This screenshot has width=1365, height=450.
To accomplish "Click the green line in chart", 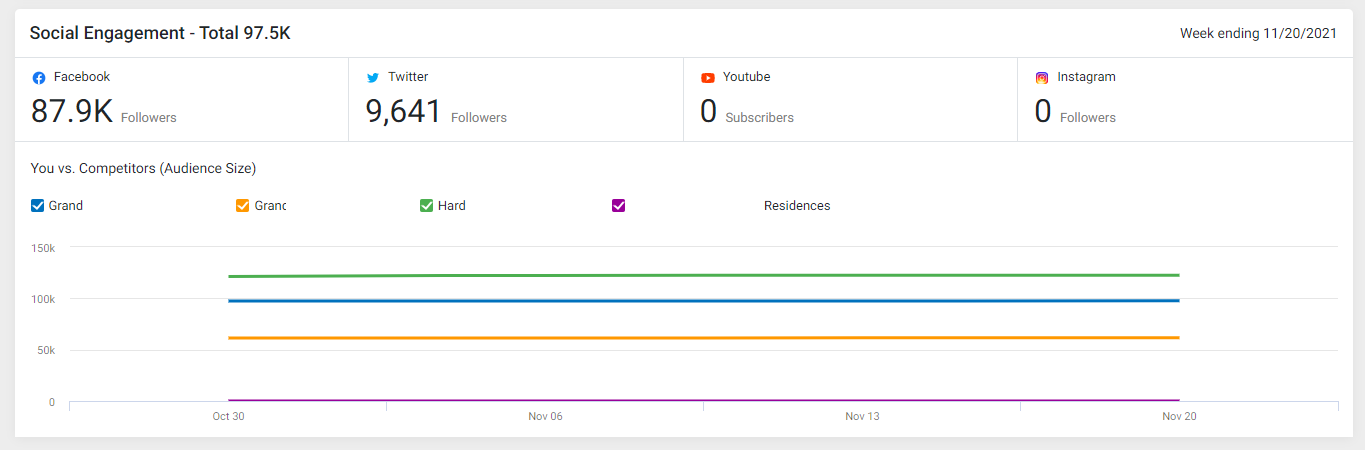I will click(704, 275).
